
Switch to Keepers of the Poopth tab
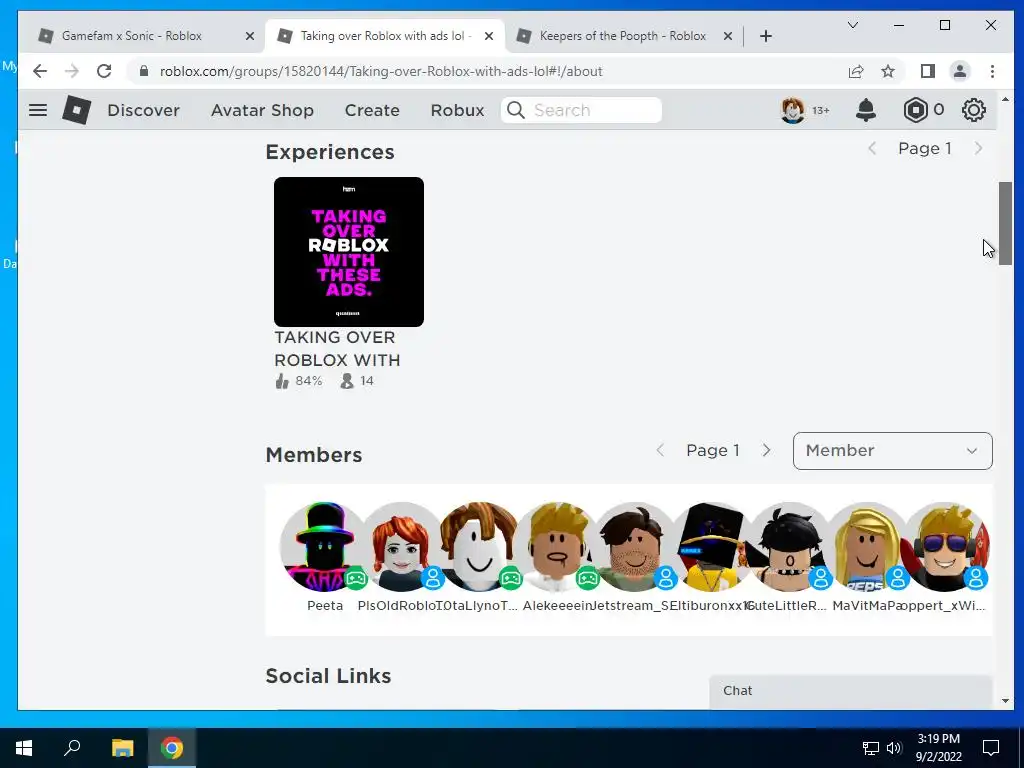click(622, 36)
